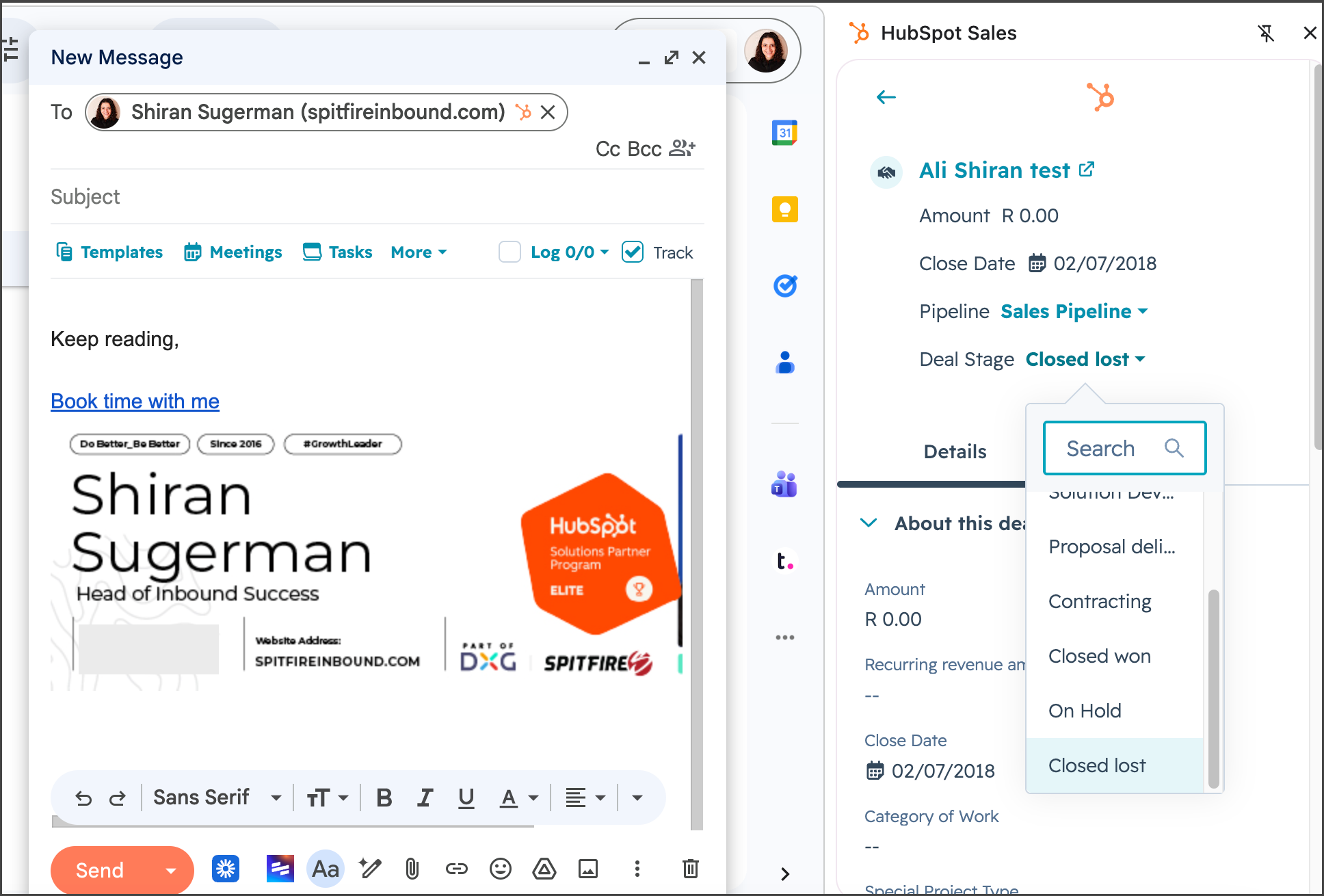Open text color picker
This screenshot has height=896, width=1324.
(x=518, y=798)
